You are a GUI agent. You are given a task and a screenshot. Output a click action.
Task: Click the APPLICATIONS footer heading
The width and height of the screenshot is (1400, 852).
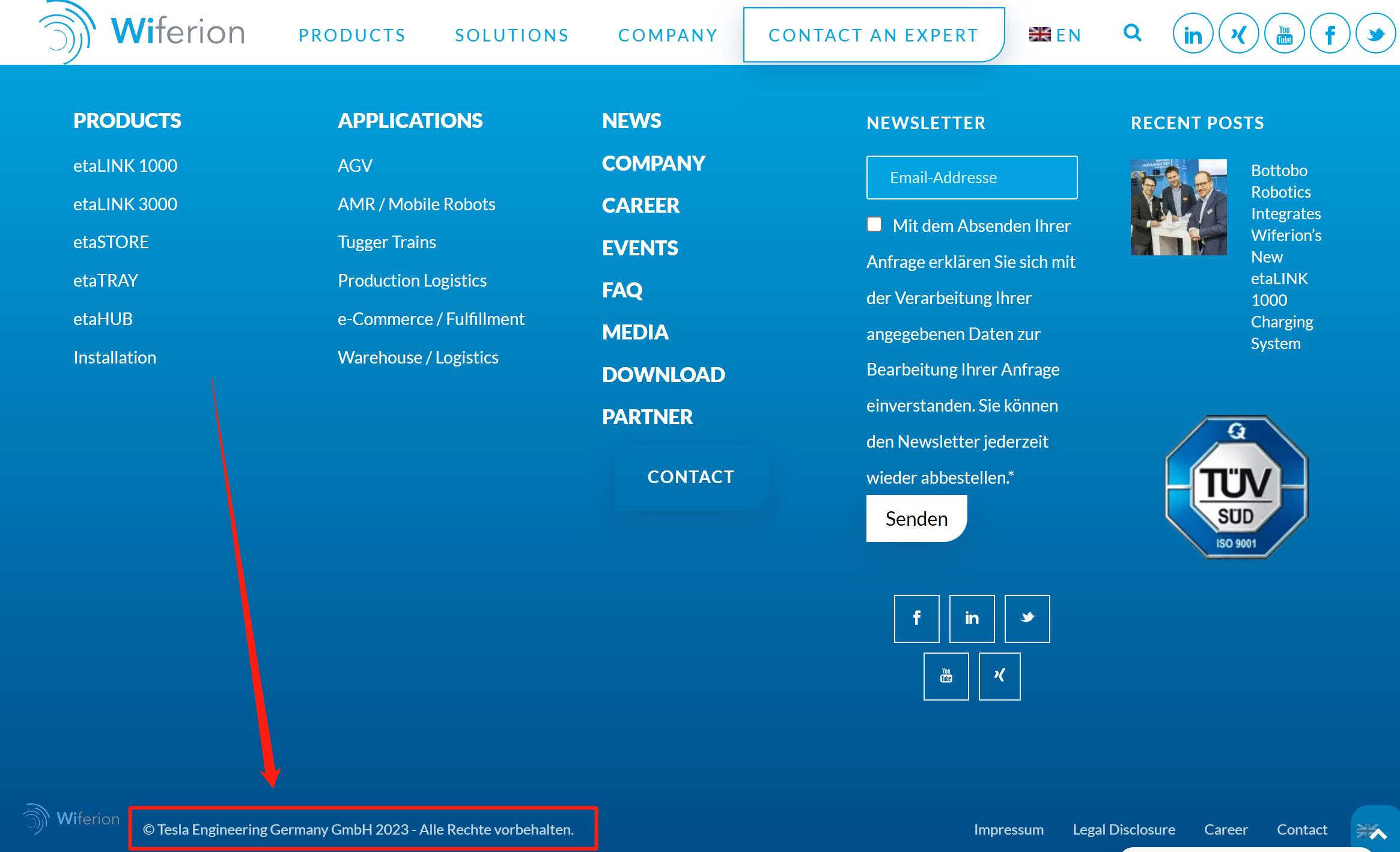[410, 121]
